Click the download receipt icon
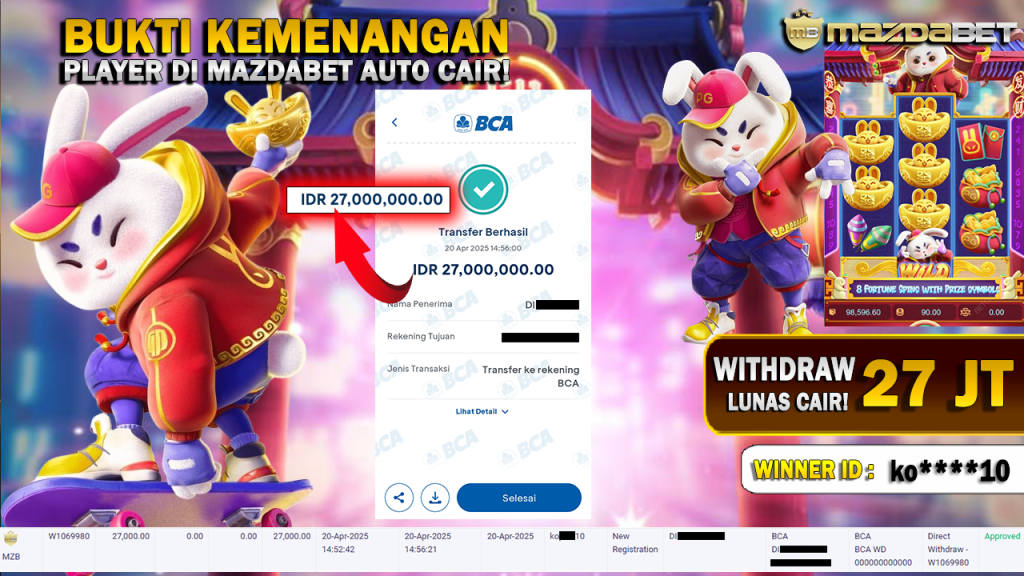 point(435,498)
